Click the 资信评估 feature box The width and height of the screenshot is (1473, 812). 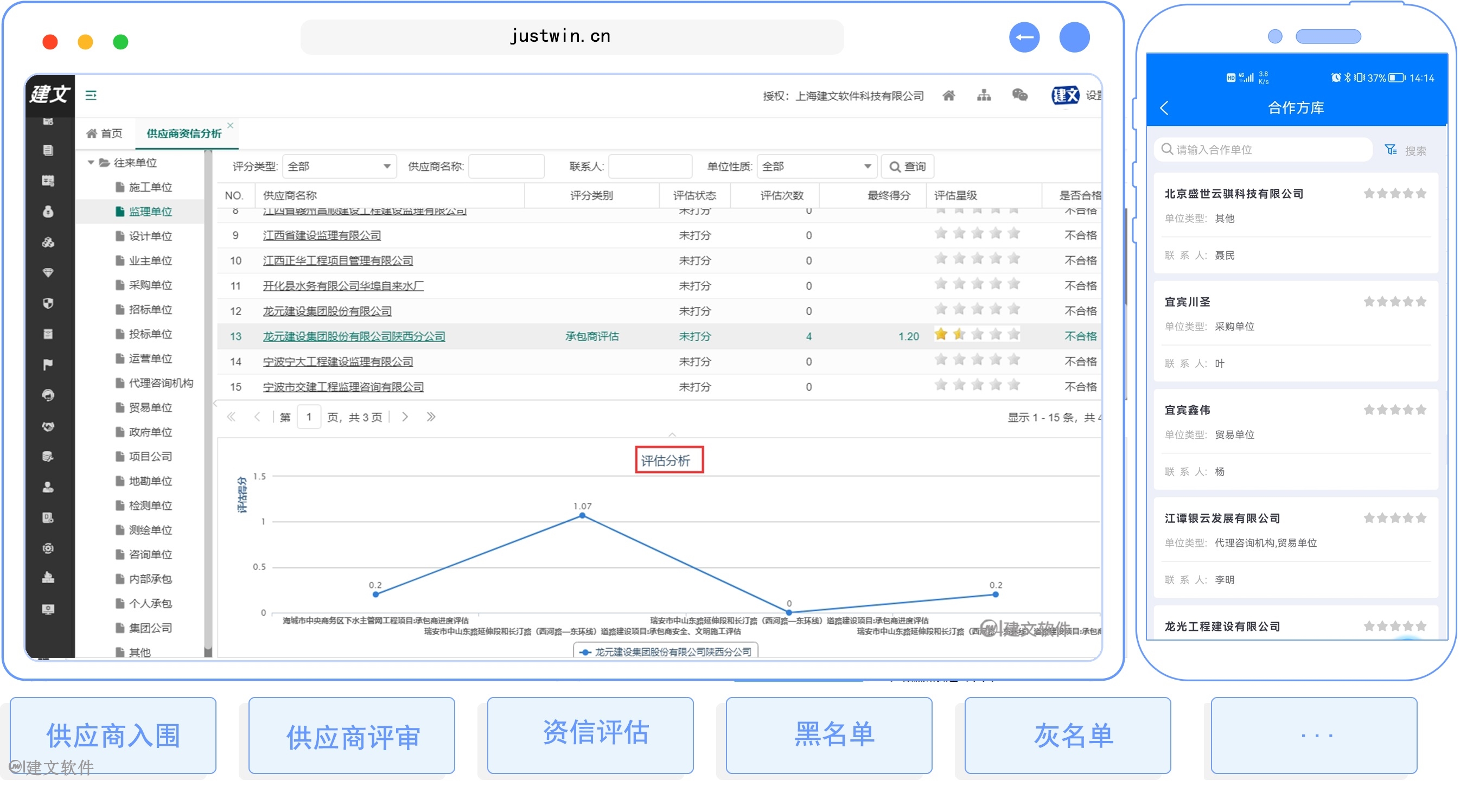590,736
